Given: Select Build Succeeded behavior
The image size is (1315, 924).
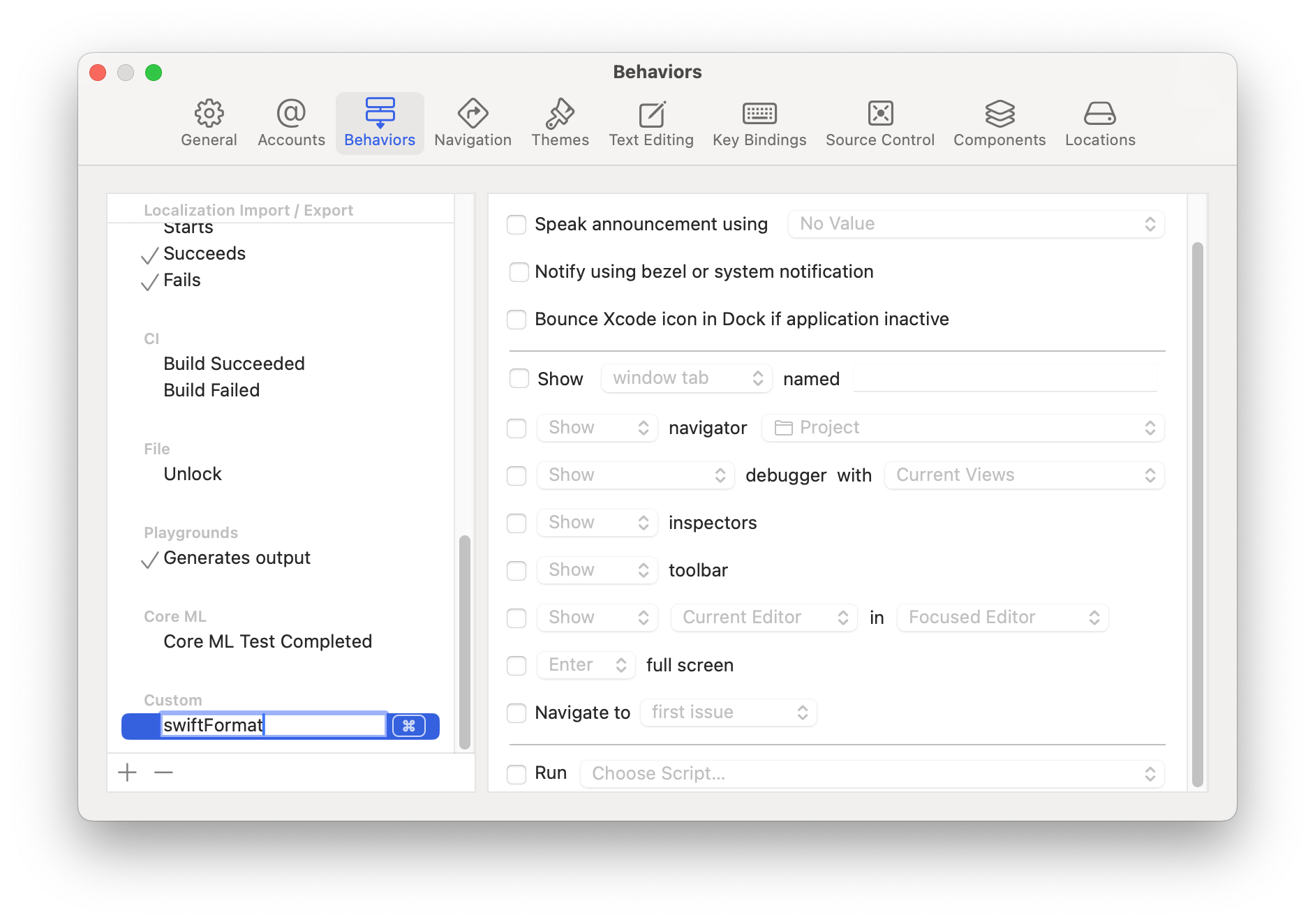Looking at the screenshot, I should 234,364.
